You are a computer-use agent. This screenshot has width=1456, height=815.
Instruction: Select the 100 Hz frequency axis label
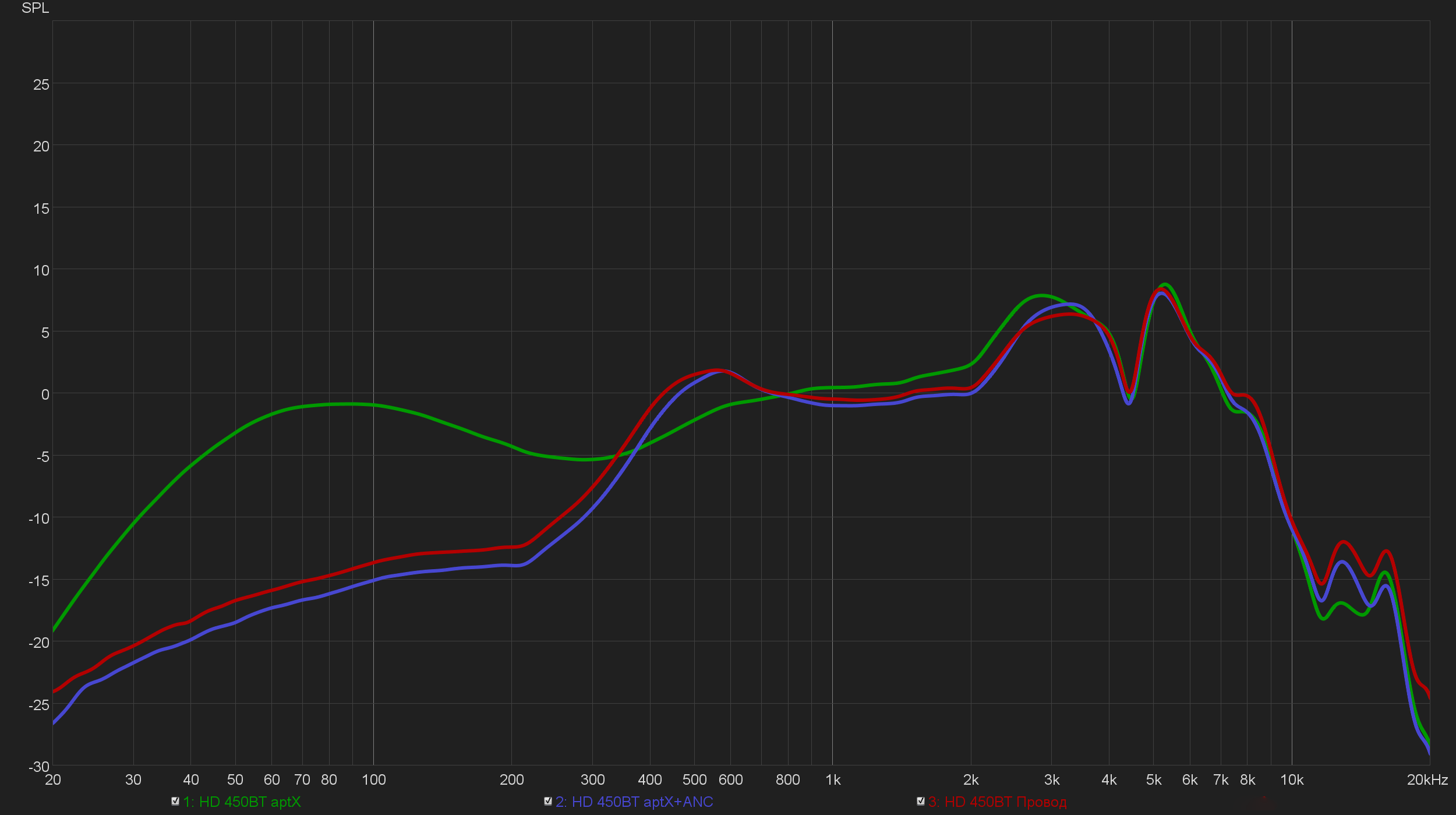tap(373, 780)
